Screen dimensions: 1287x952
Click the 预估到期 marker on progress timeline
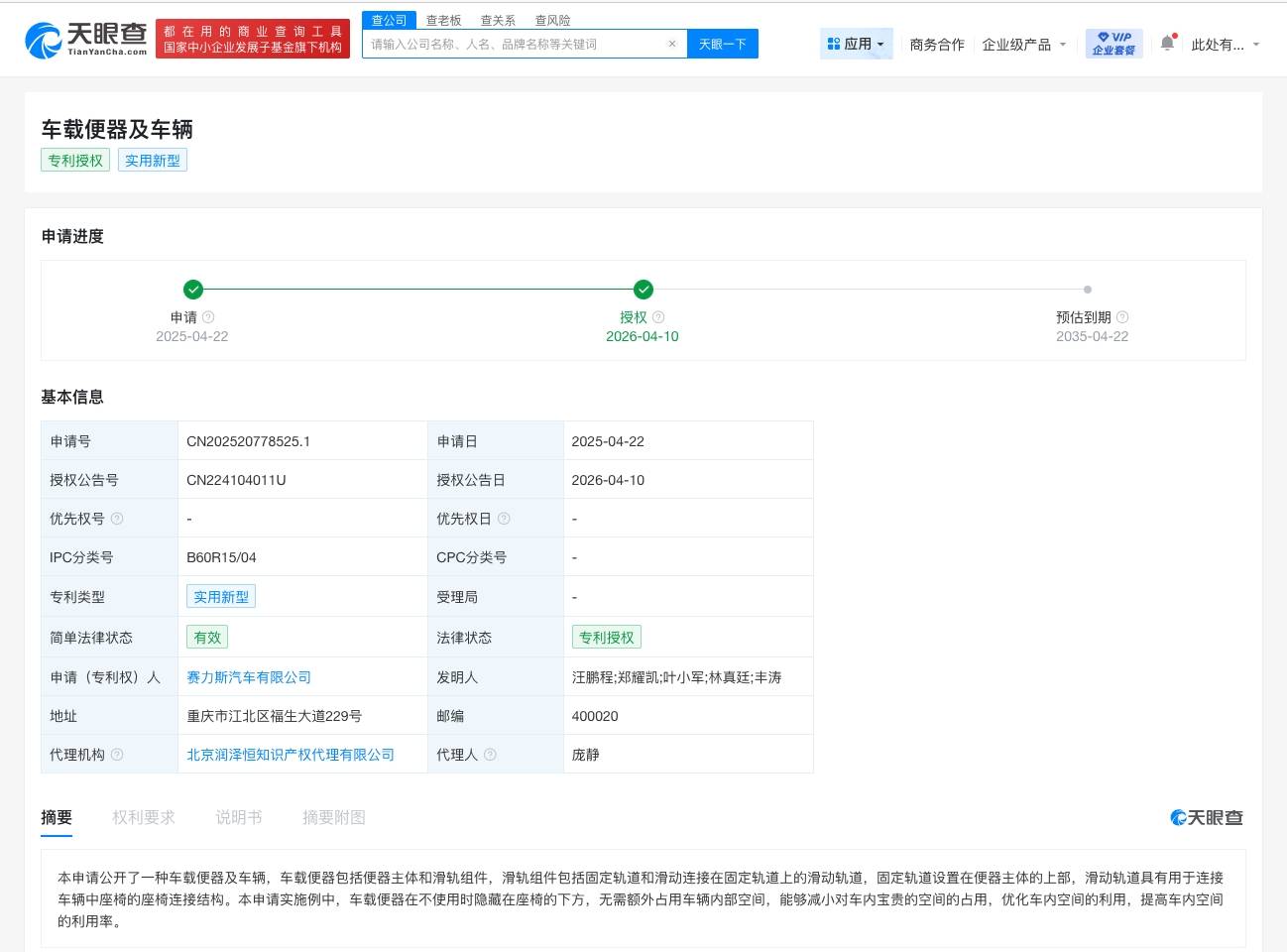pyautogui.click(x=1087, y=290)
